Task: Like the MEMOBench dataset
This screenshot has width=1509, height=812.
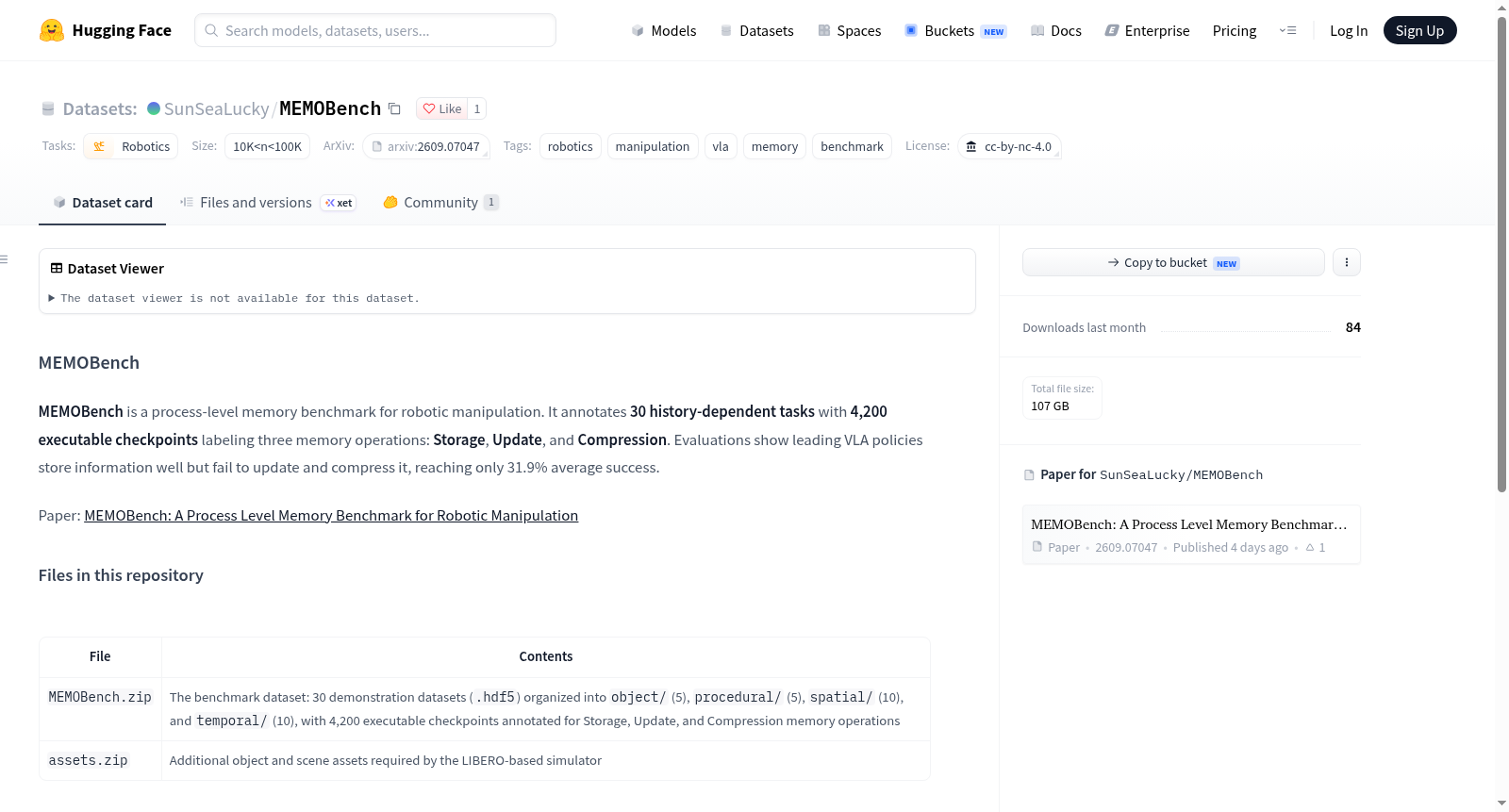Action: pos(442,108)
